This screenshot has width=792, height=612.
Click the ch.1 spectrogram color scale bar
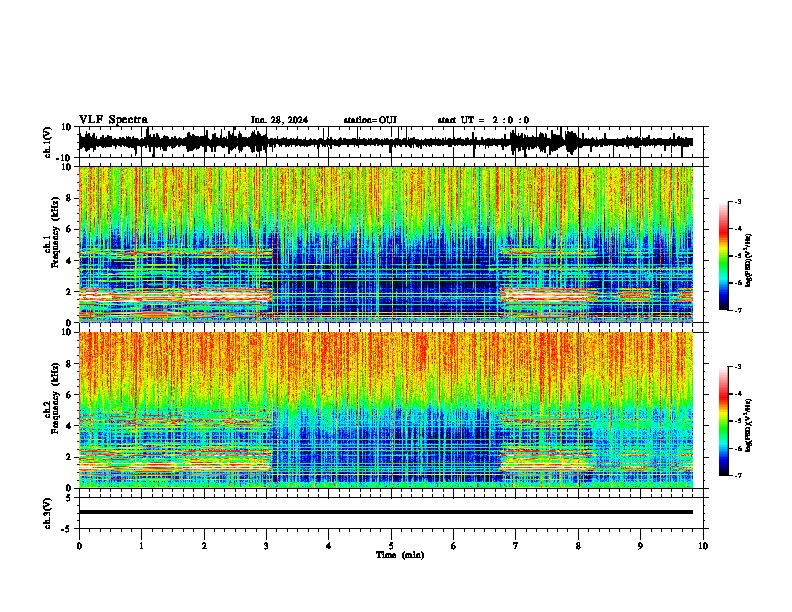723,256
